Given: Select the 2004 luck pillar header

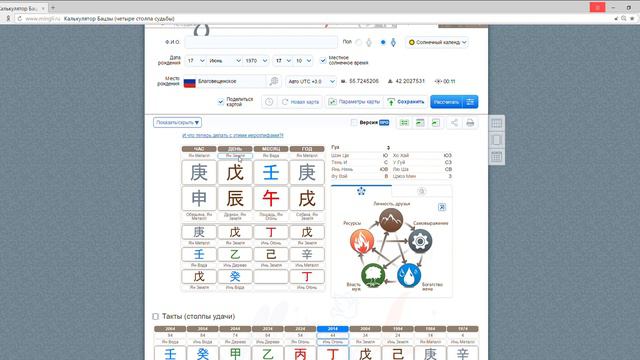Looking at the screenshot, I should [365, 329].
